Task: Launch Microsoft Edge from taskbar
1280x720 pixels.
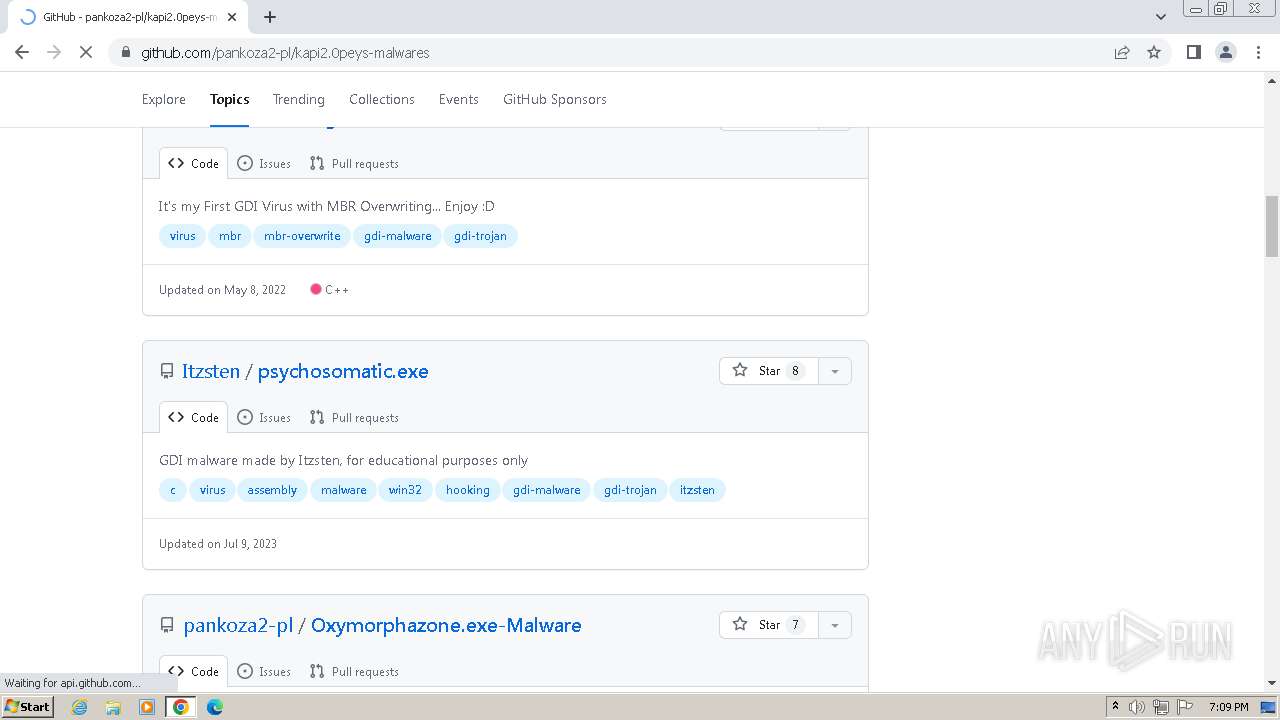Action: 214,707
